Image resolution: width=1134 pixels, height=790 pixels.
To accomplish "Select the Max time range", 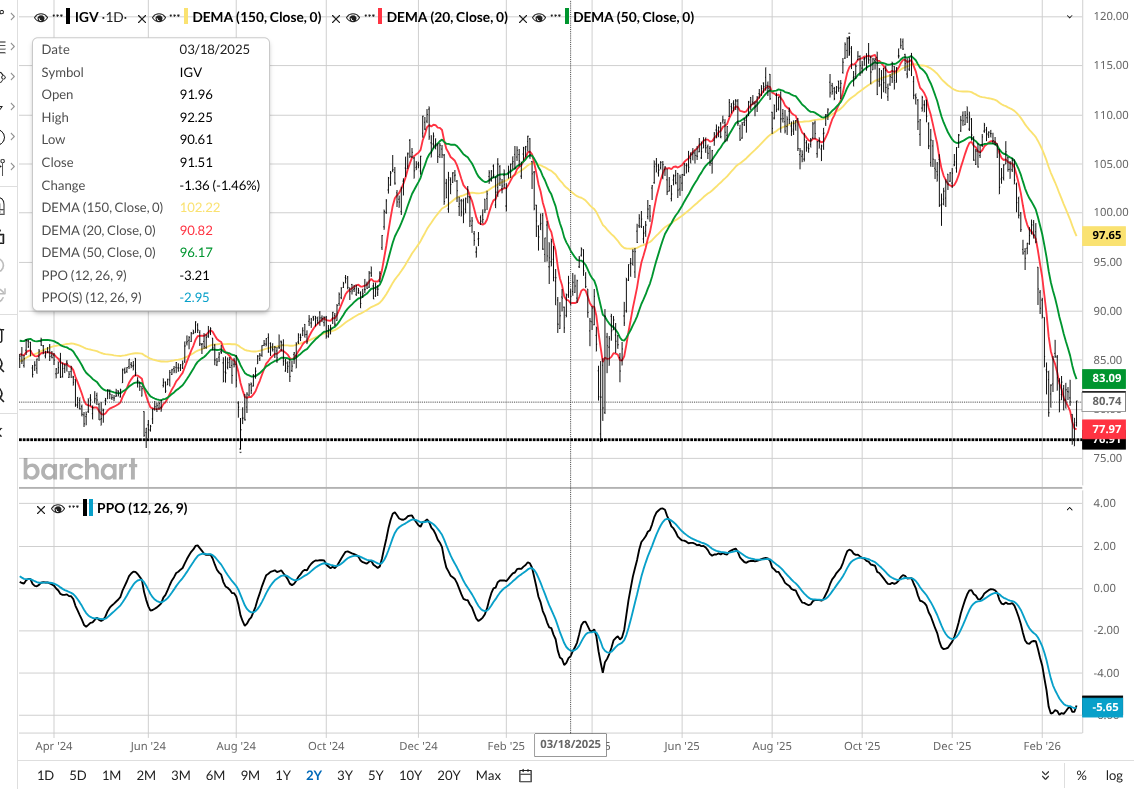I will pos(488,776).
